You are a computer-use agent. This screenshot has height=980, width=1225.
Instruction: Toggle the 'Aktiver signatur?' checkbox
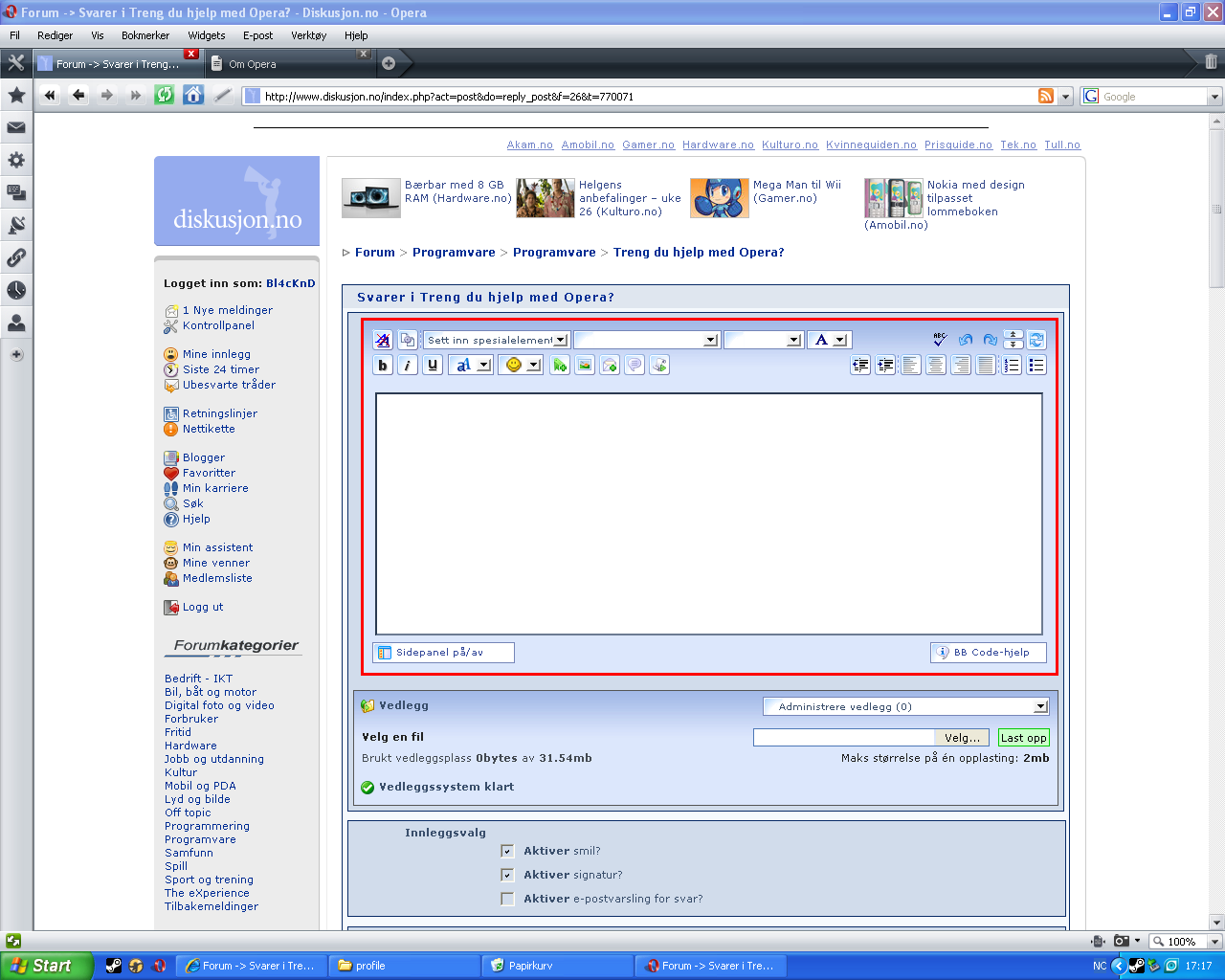pos(507,875)
